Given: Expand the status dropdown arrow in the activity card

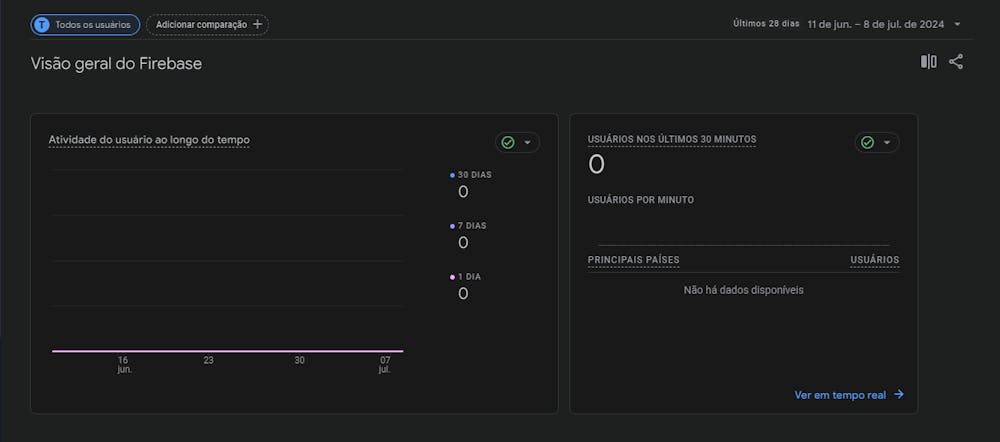Looking at the screenshot, I should tap(527, 142).
